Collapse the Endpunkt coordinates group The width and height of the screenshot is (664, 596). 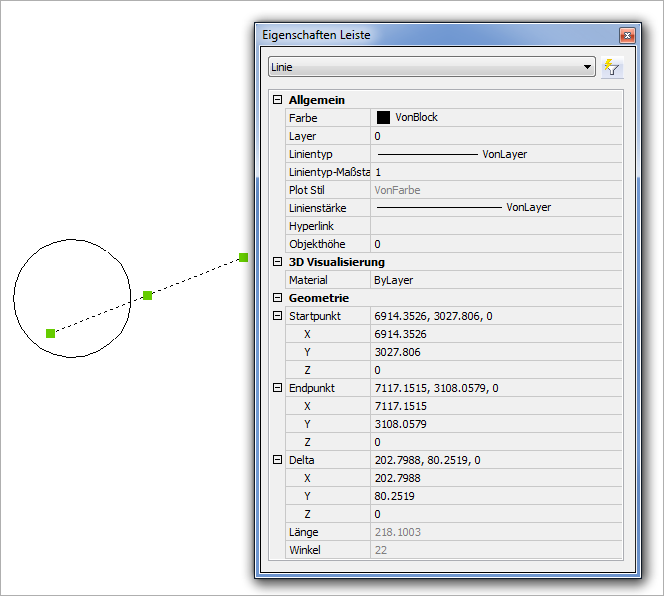(x=277, y=388)
